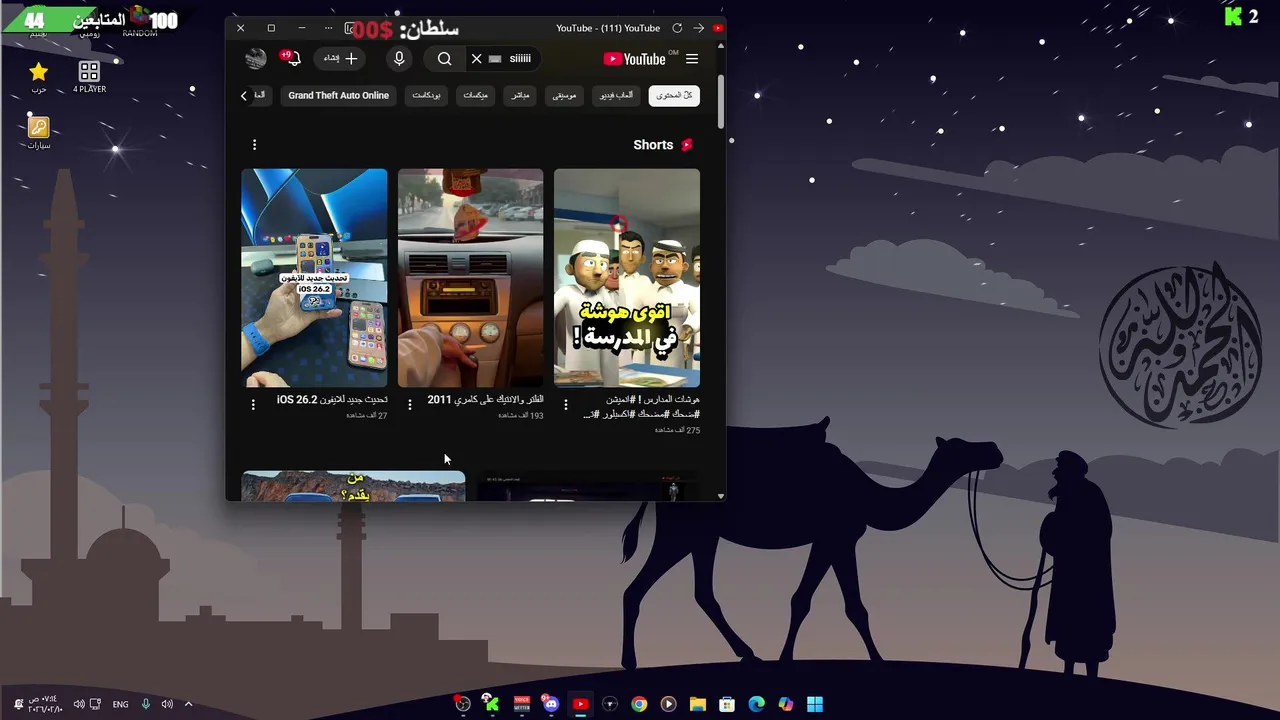
Task: Open Voicemeeter from the taskbar
Action: coord(521,704)
